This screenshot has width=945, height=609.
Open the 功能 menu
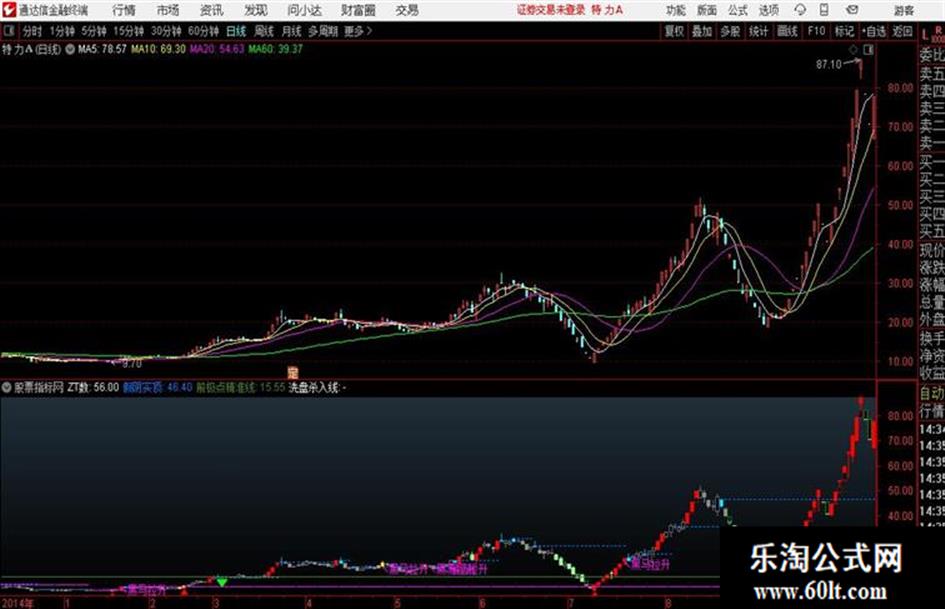point(676,10)
